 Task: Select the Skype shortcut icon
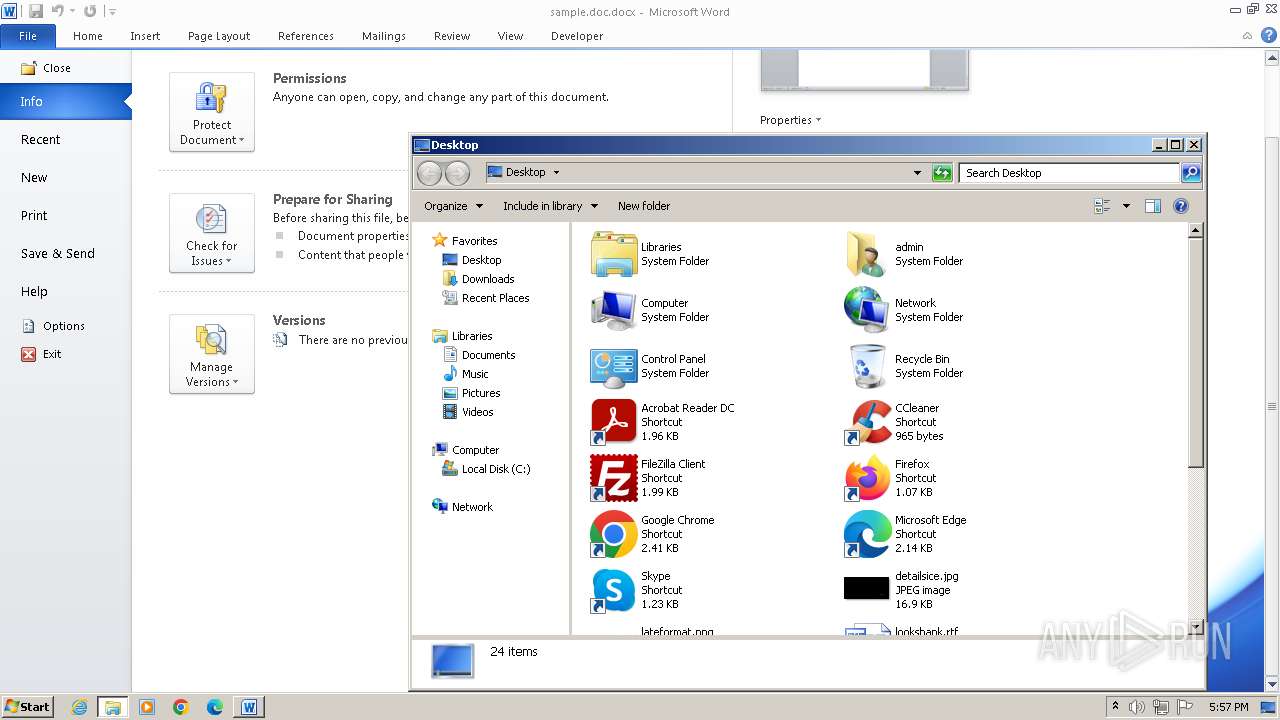point(613,590)
